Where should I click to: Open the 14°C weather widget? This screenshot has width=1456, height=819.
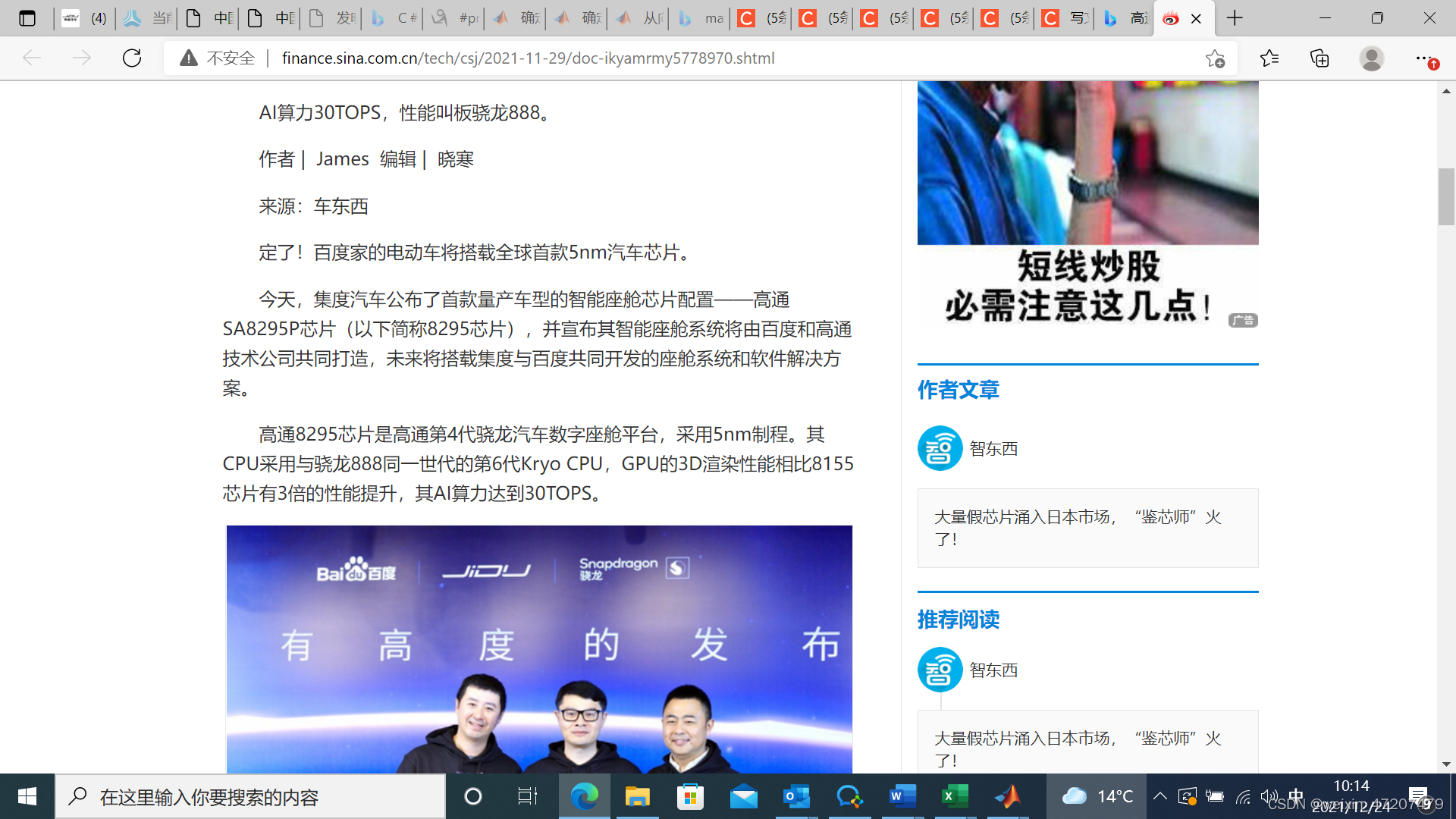[x=1097, y=796]
